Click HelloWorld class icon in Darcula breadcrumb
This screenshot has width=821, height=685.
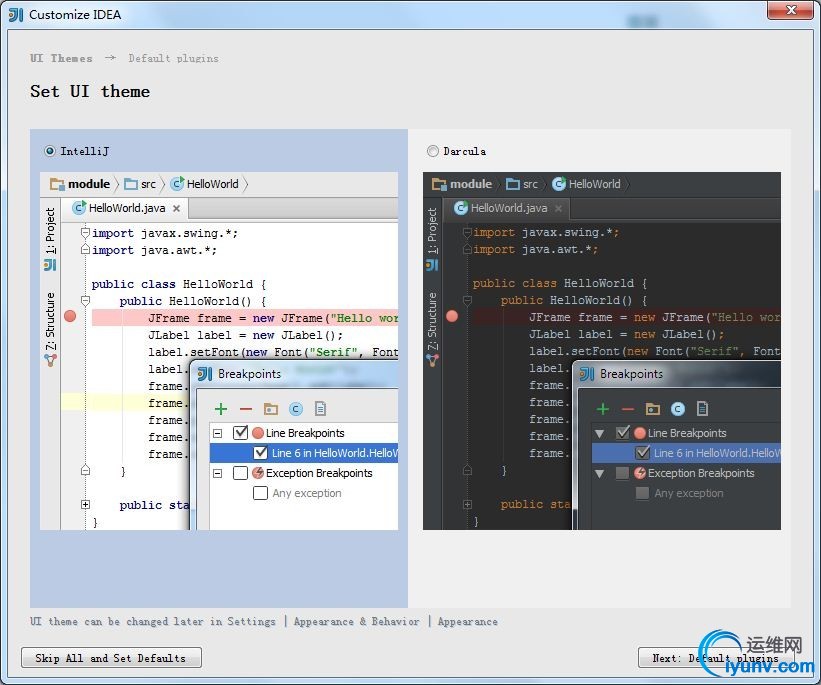point(559,183)
